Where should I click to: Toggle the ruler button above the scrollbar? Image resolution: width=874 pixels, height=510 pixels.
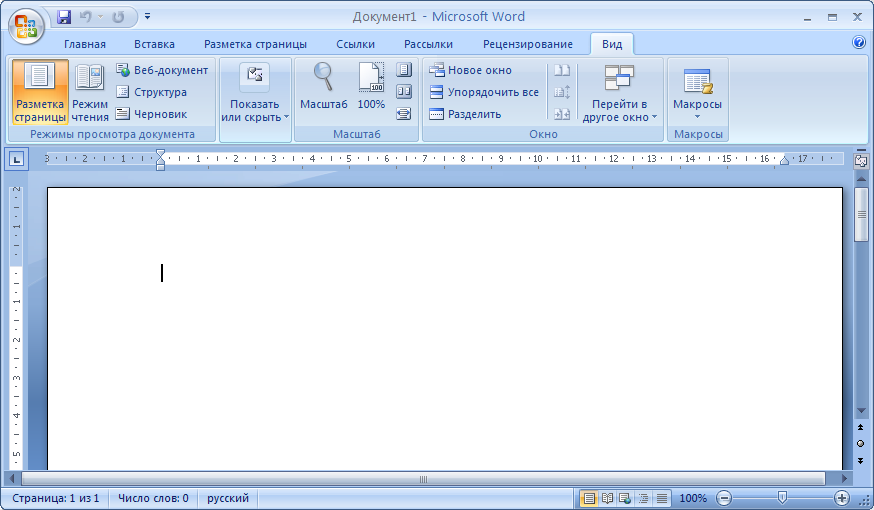pos(861,160)
